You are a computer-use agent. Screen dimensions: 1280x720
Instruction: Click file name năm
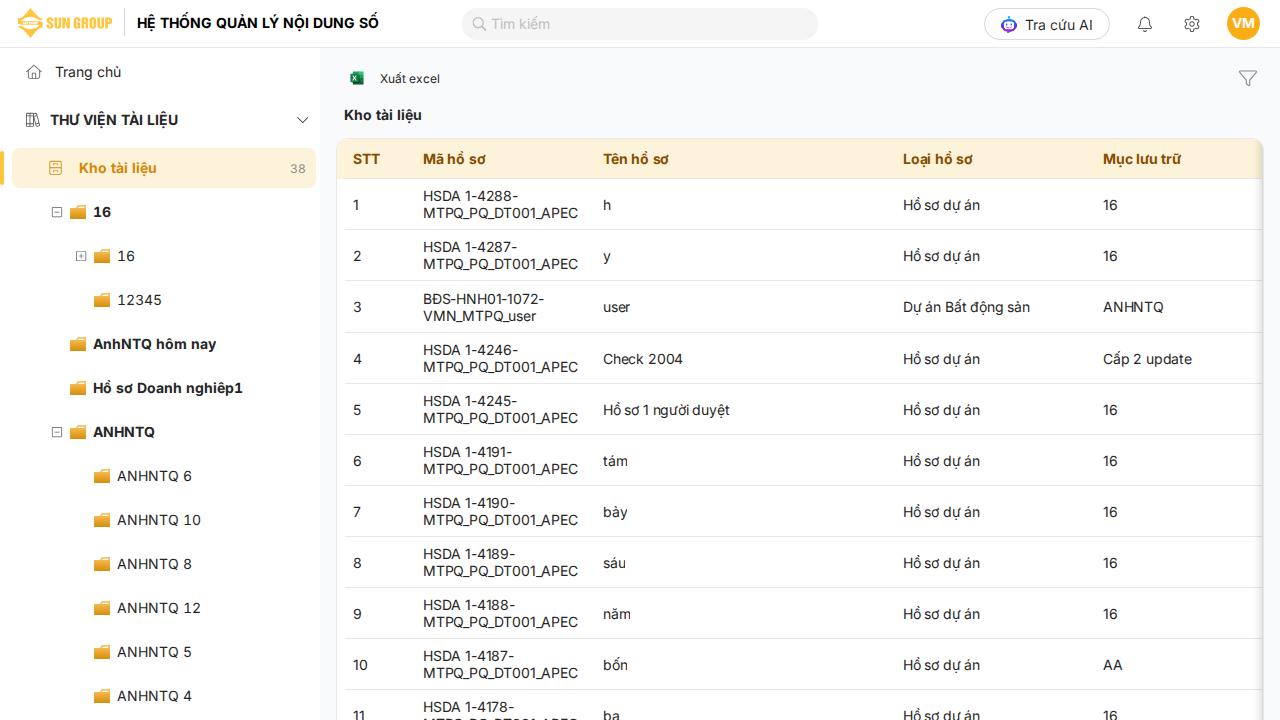pyautogui.click(x=617, y=614)
